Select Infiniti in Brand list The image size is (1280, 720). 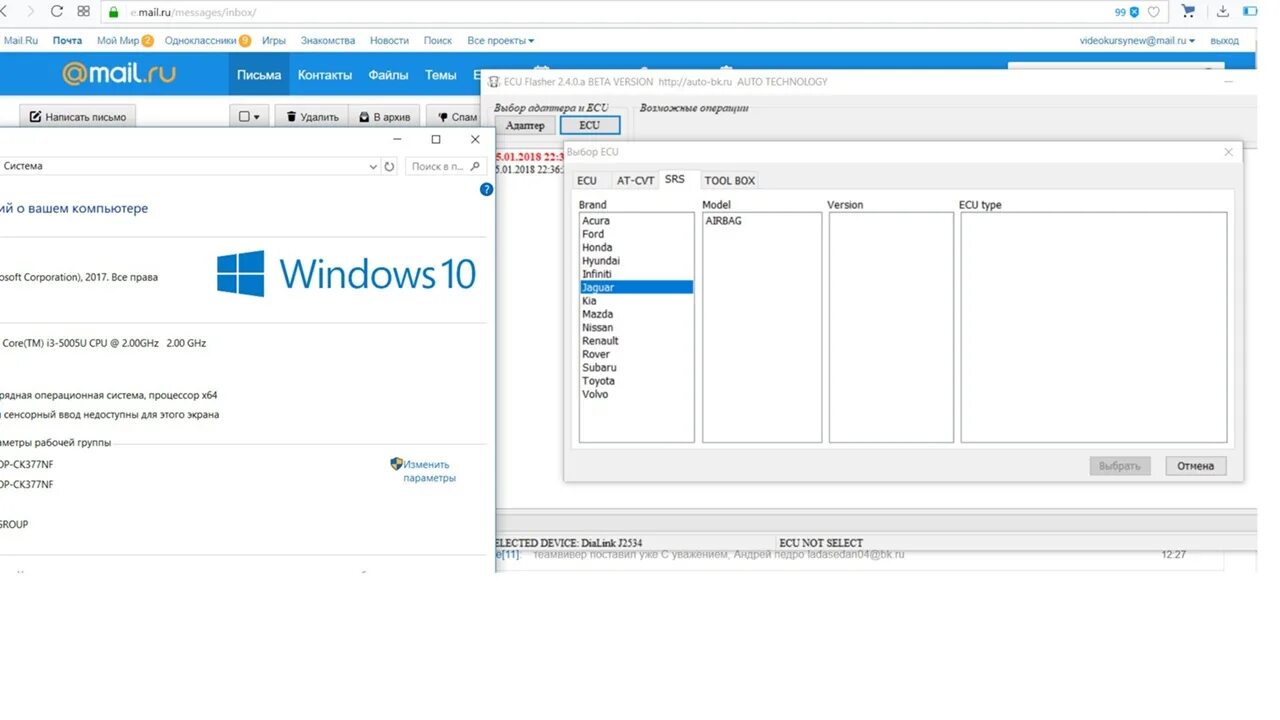[x=636, y=274]
